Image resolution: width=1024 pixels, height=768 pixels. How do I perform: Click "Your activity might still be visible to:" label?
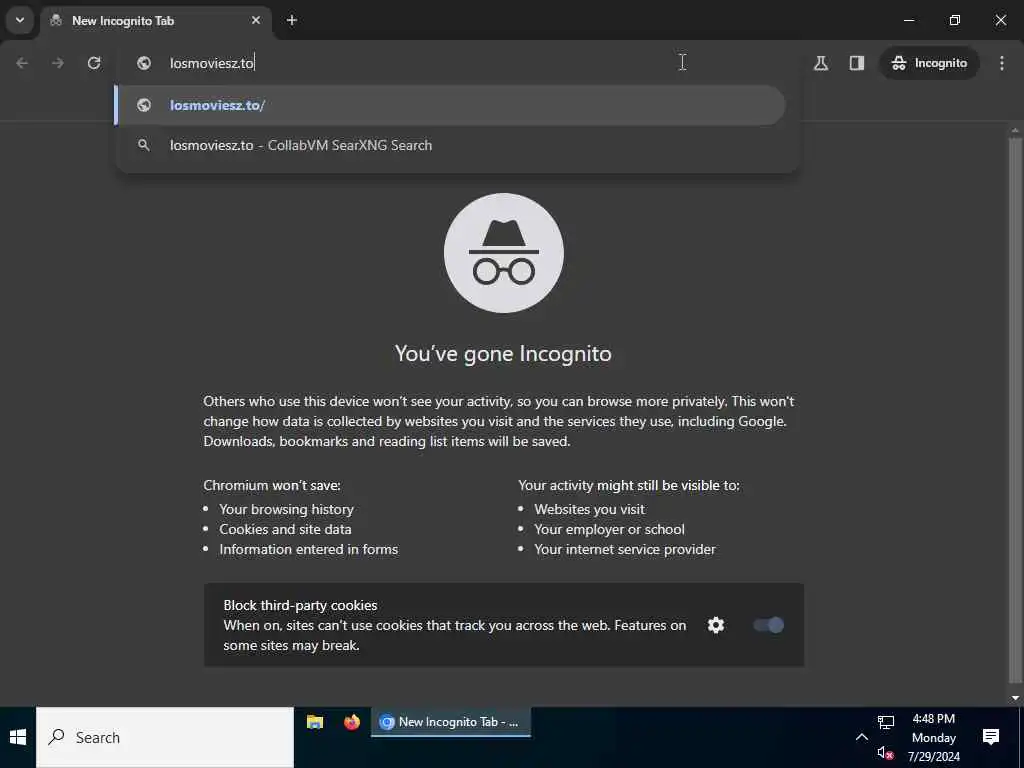point(629,485)
